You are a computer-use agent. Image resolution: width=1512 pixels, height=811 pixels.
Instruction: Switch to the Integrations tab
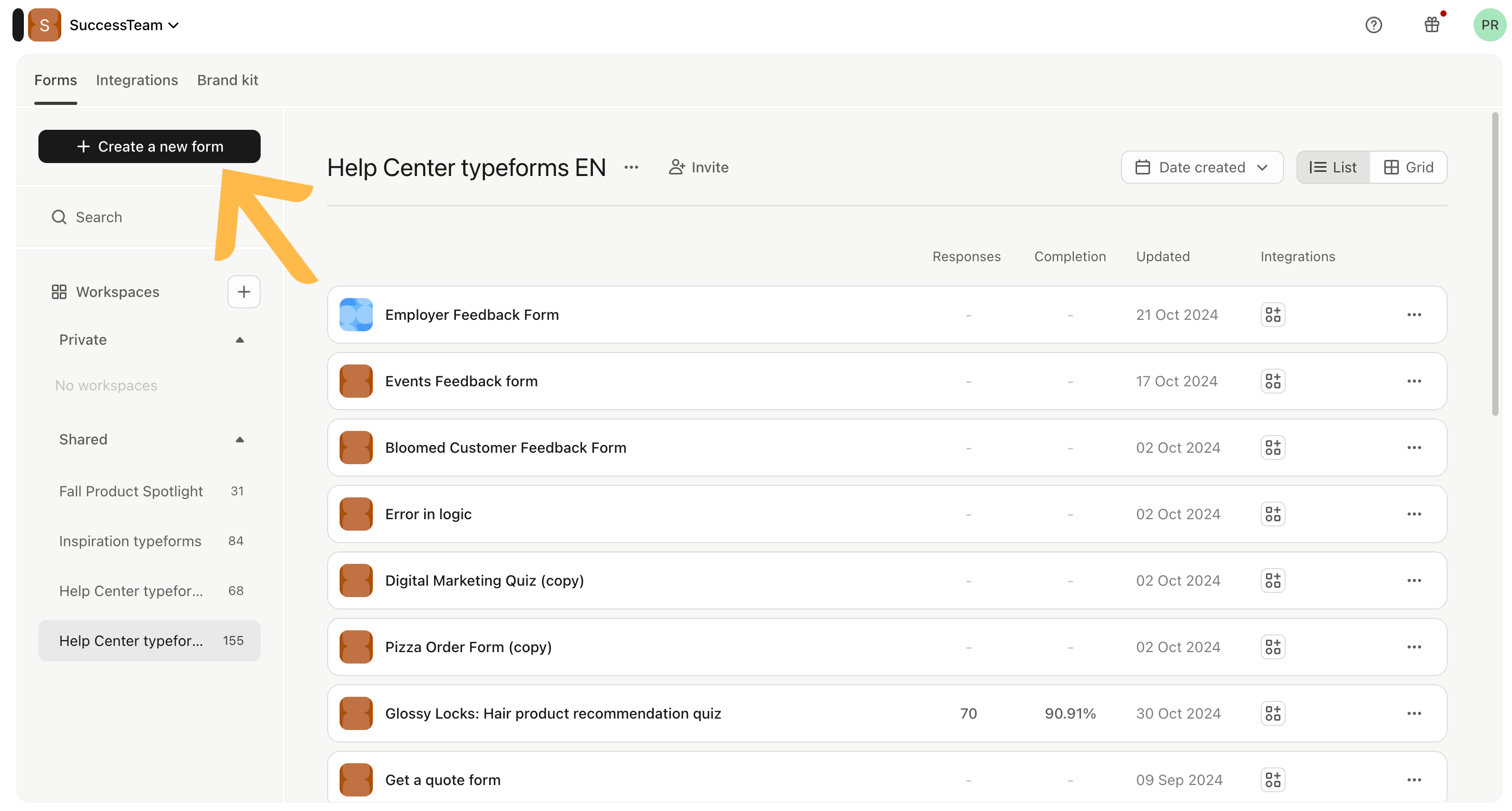click(137, 80)
